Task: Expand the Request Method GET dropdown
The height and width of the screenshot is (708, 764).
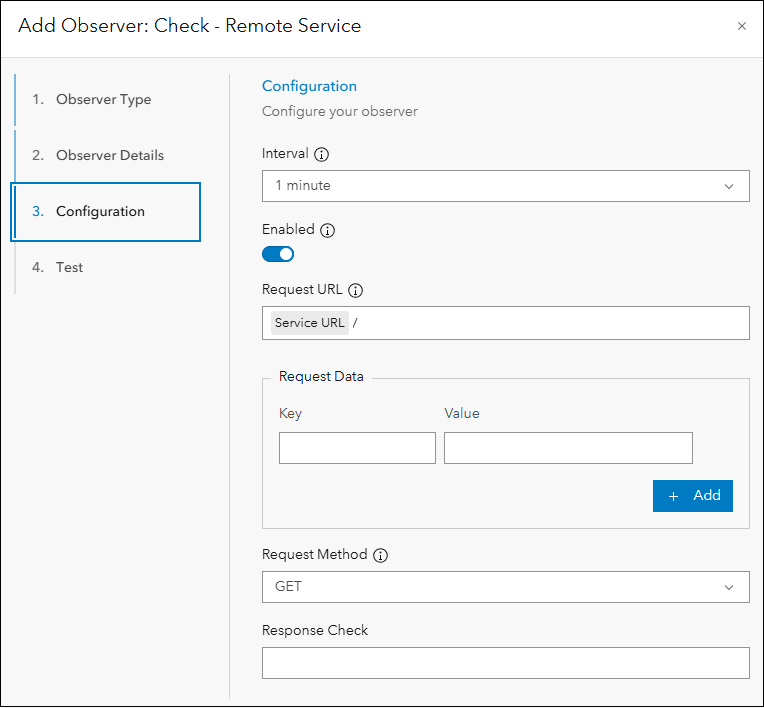Action: 505,587
